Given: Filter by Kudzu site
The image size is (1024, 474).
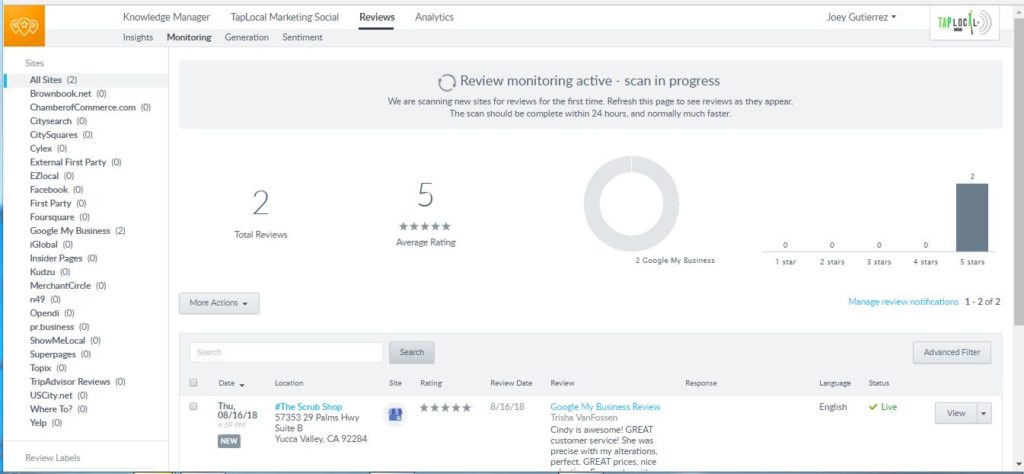Looking at the screenshot, I should 50,272.
